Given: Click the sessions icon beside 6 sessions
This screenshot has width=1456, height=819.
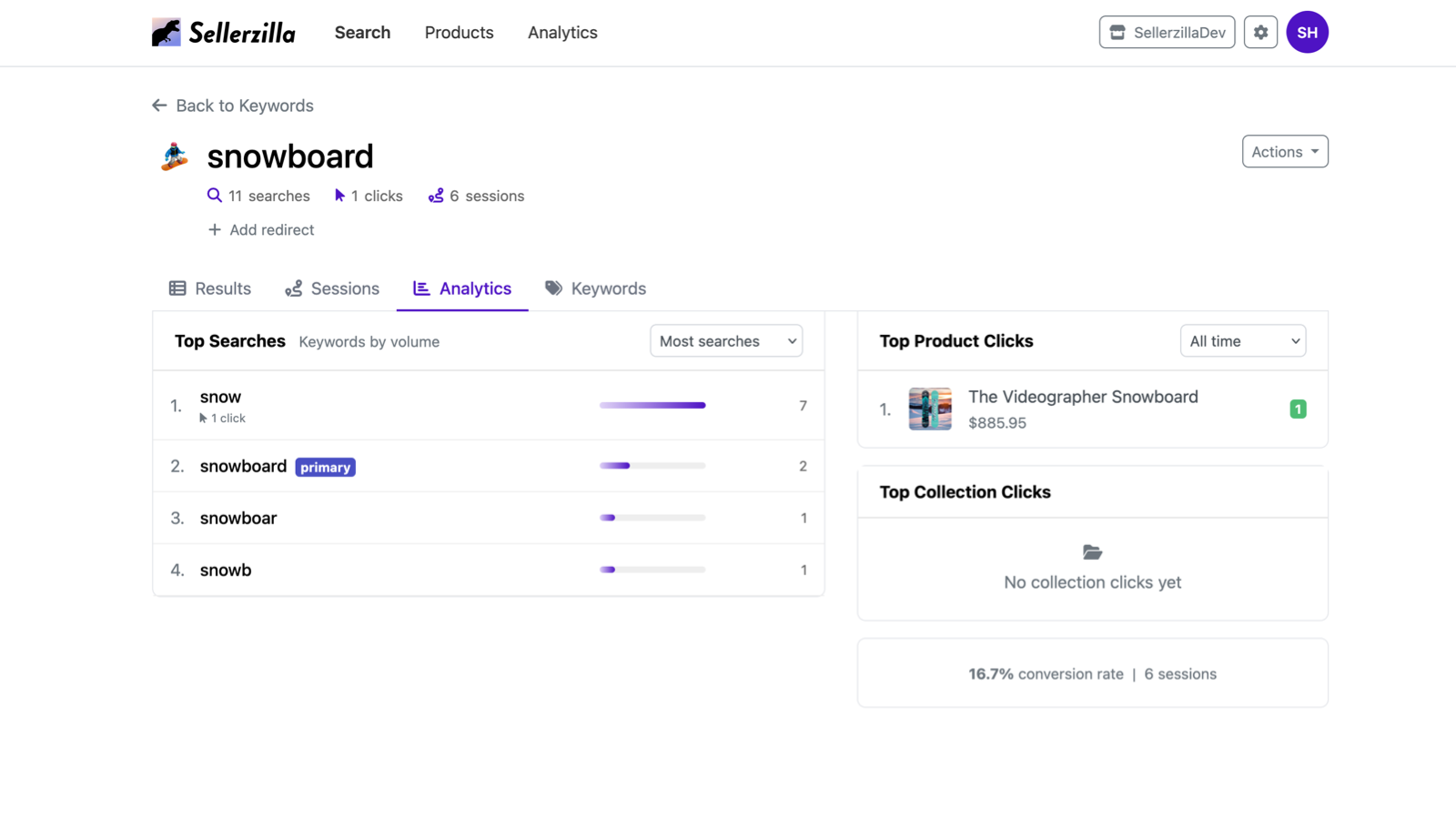Looking at the screenshot, I should pyautogui.click(x=436, y=195).
